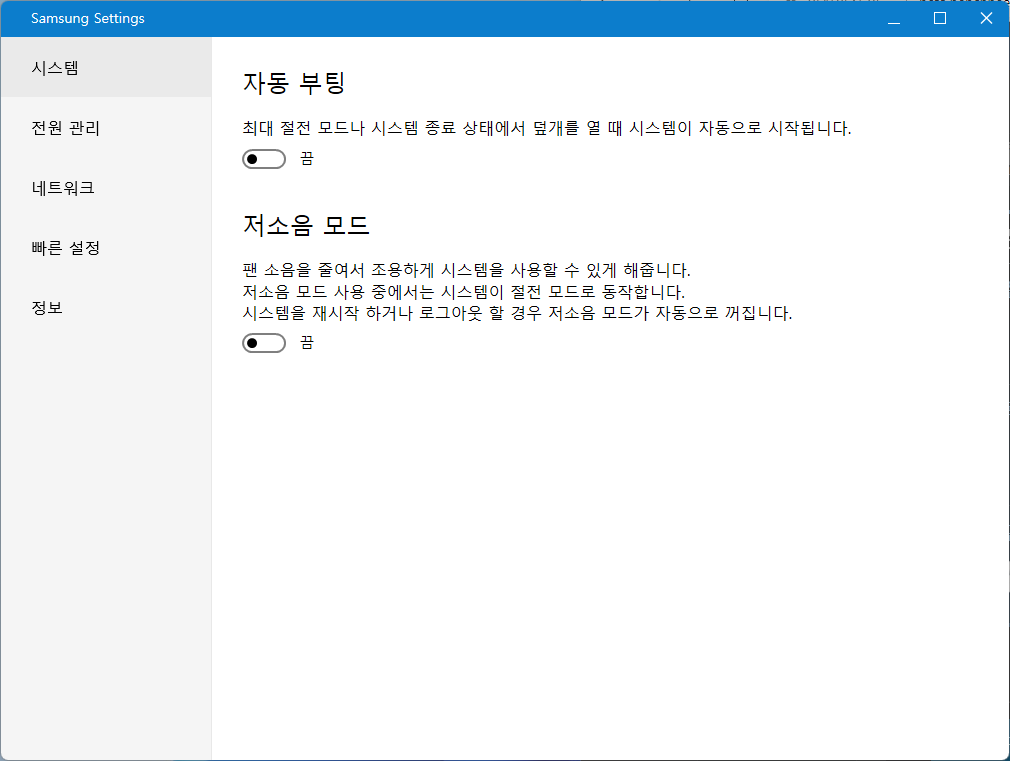Maximize the Samsung Settings window
This screenshot has height=761, width=1010.
tap(939, 19)
